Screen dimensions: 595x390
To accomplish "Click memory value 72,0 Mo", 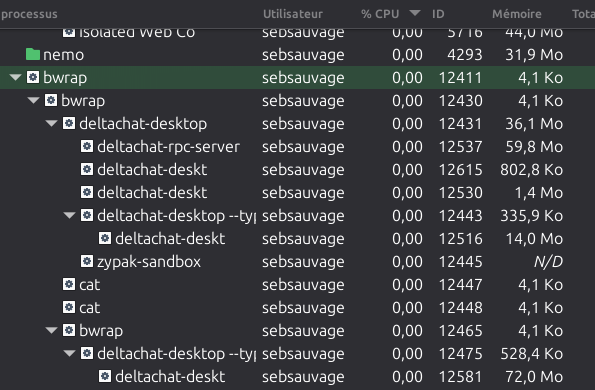I will point(534,377).
